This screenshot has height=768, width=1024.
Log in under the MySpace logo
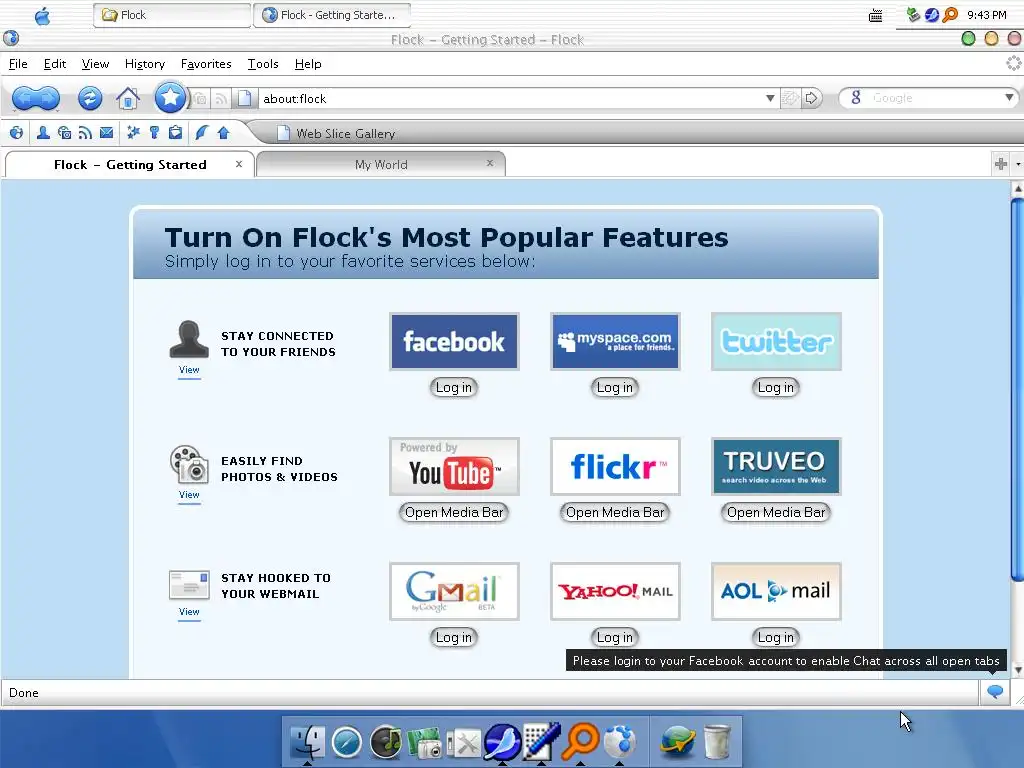pos(615,387)
